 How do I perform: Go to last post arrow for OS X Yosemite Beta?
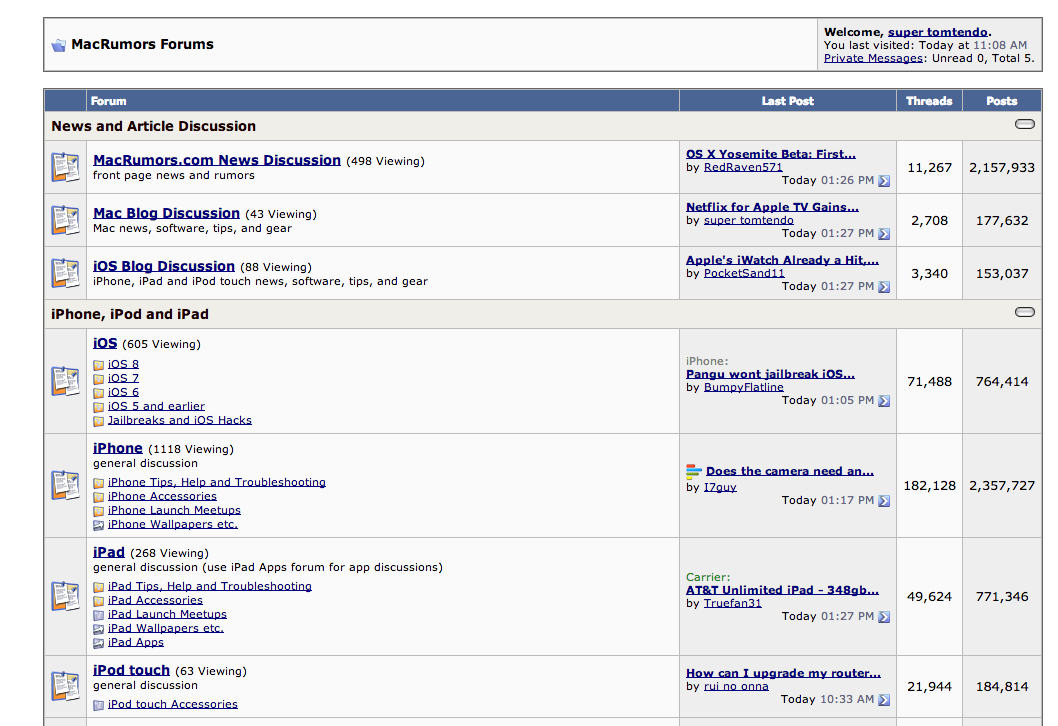[884, 181]
